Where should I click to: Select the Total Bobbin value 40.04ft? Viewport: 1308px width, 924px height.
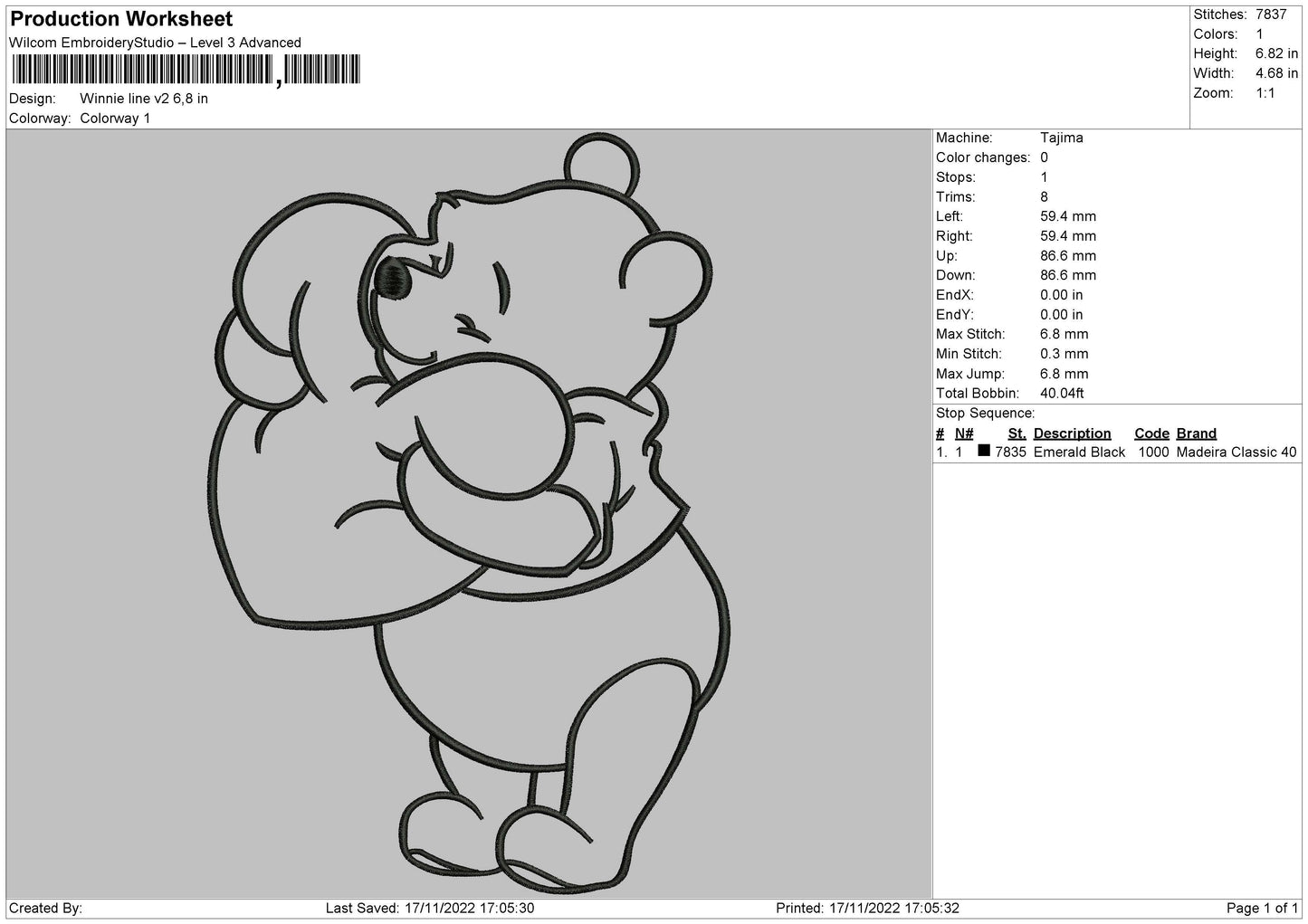[x=1063, y=394]
